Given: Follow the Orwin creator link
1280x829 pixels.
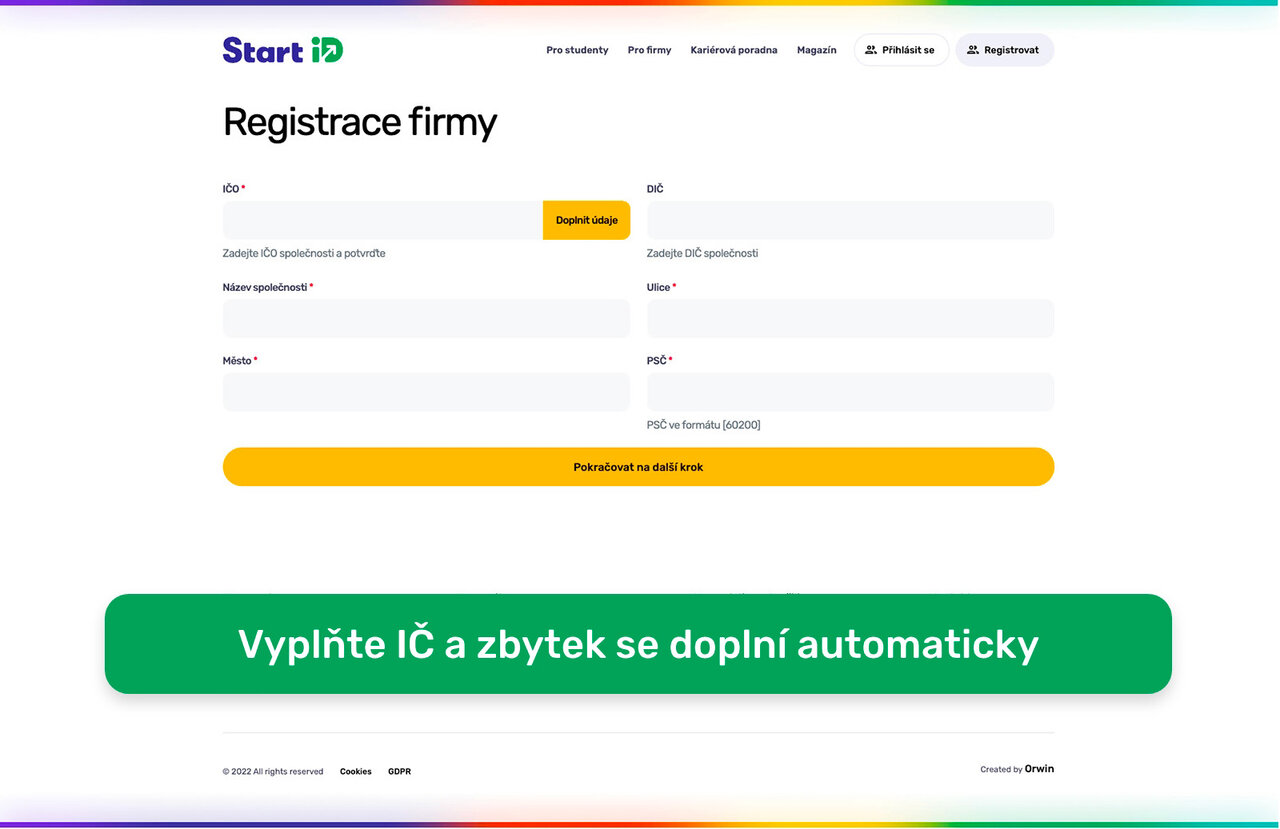Looking at the screenshot, I should (1039, 769).
